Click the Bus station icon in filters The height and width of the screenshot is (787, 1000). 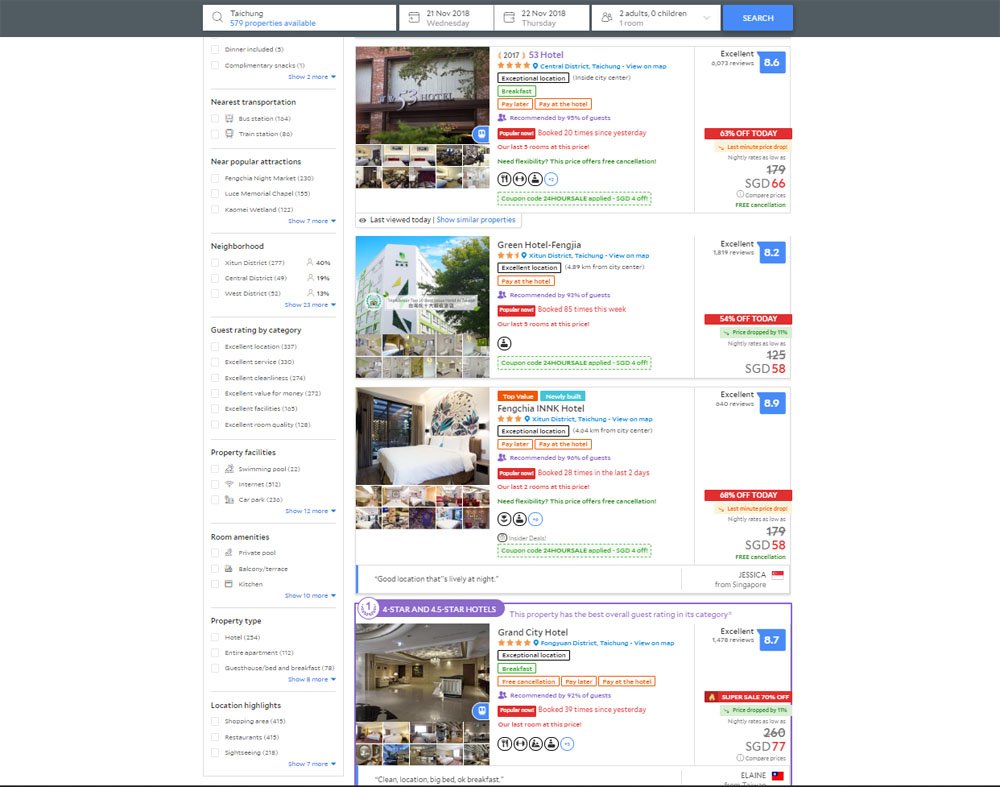(229, 119)
